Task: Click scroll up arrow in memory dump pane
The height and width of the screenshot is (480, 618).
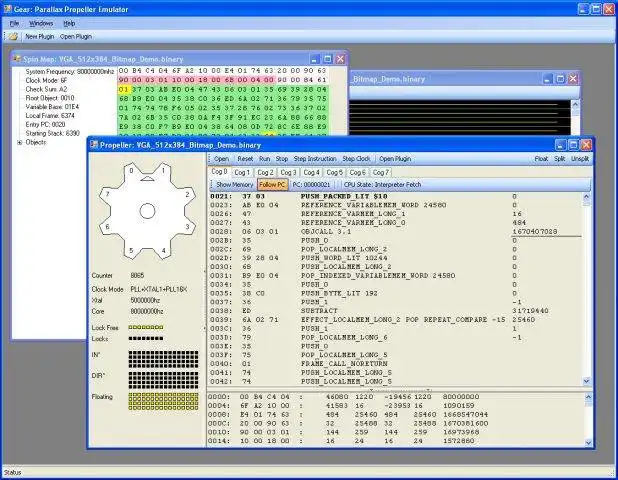Action: point(588,397)
